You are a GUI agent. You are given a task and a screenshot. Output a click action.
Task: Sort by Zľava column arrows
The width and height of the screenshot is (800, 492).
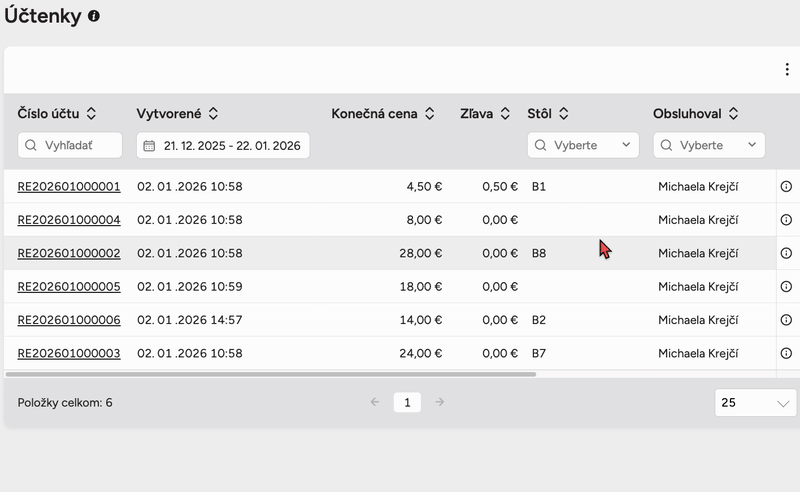point(506,114)
